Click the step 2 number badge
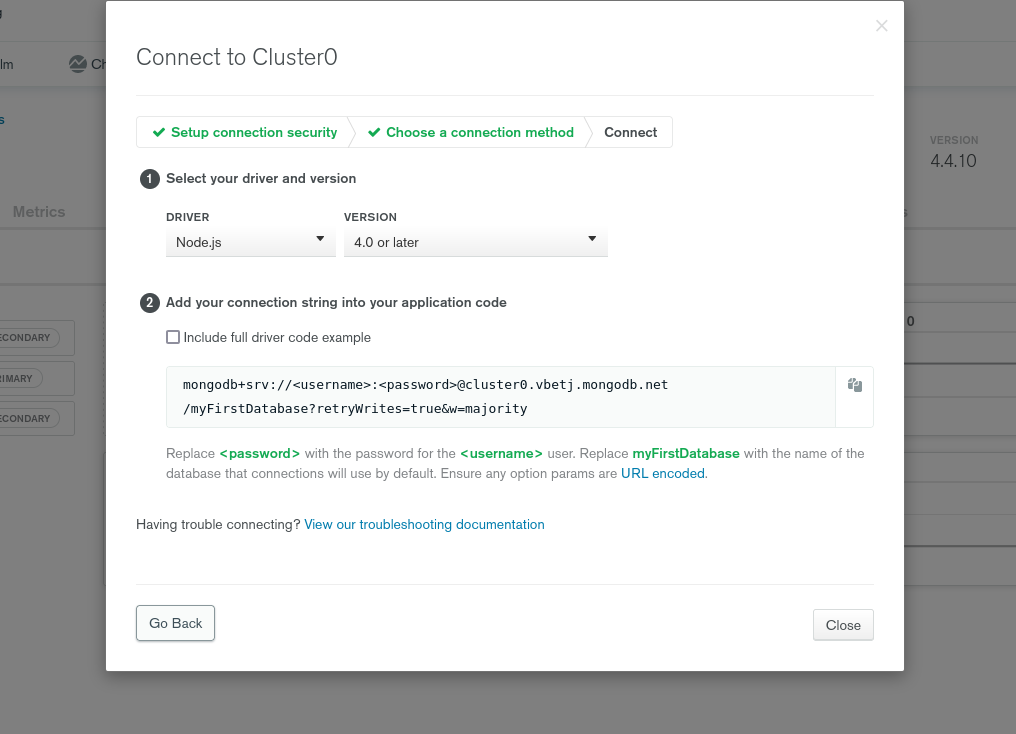 coord(150,303)
